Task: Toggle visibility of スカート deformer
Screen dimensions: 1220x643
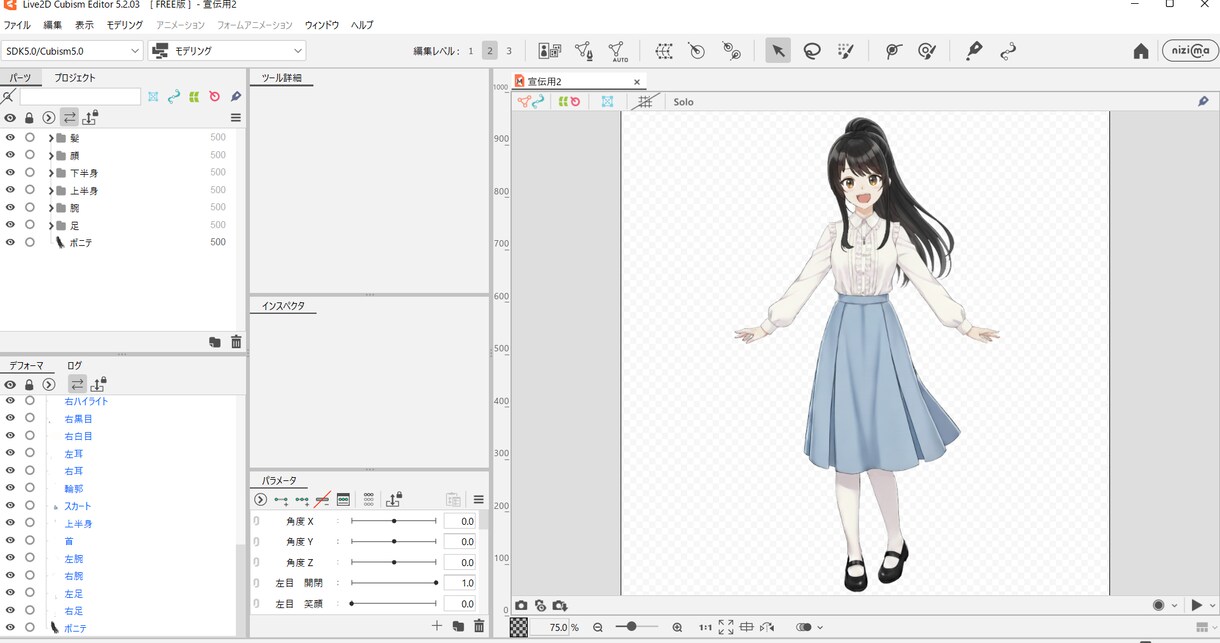Action: click(10, 506)
